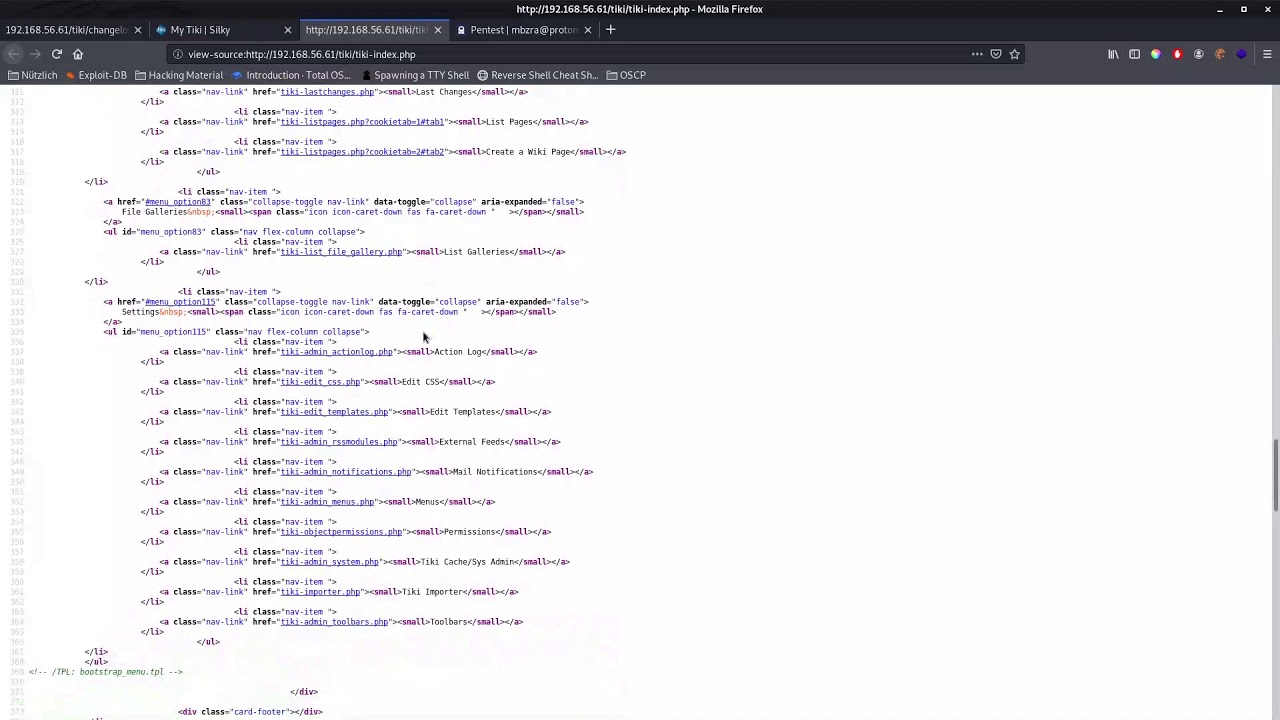The width and height of the screenshot is (1280, 720).
Task: Click the 'TPL: bootstrap_menu.tpl' comment text
Action: pos(108,672)
